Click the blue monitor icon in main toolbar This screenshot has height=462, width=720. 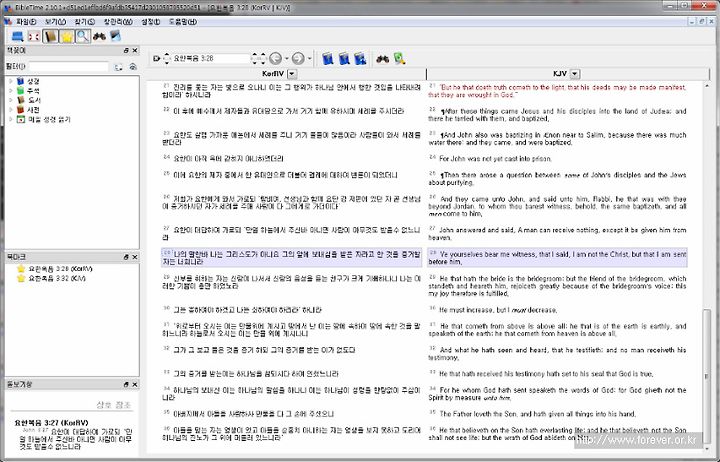(x=17, y=36)
